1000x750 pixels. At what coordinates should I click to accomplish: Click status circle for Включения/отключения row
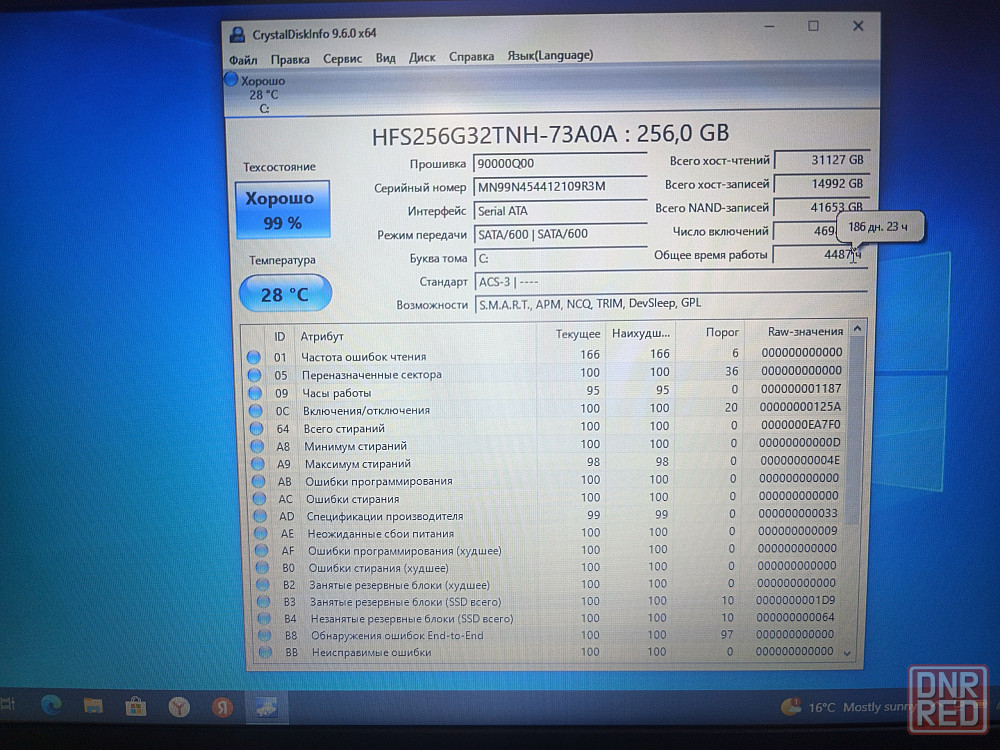pyautogui.click(x=256, y=411)
